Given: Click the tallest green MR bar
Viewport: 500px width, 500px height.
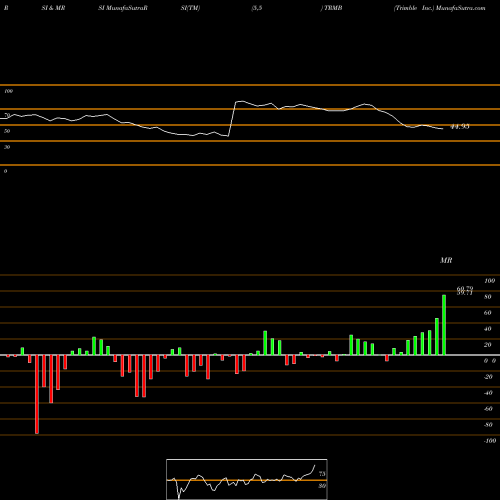Looking at the screenshot, I should coord(444,325).
